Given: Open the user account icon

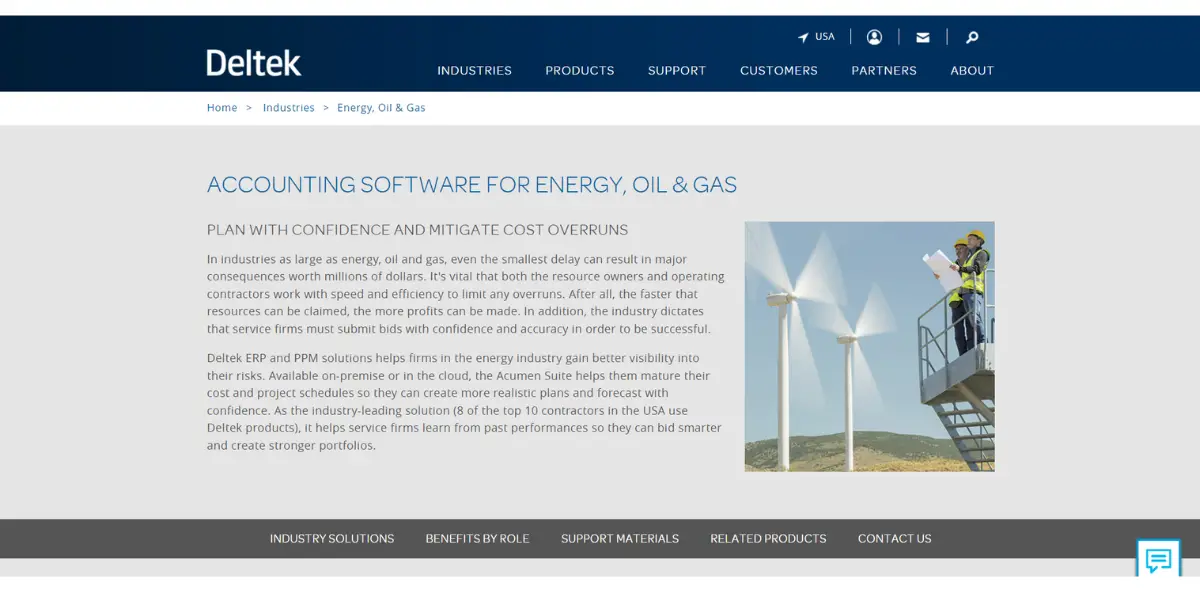Looking at the screenshot, I should [x=874, y=37].
